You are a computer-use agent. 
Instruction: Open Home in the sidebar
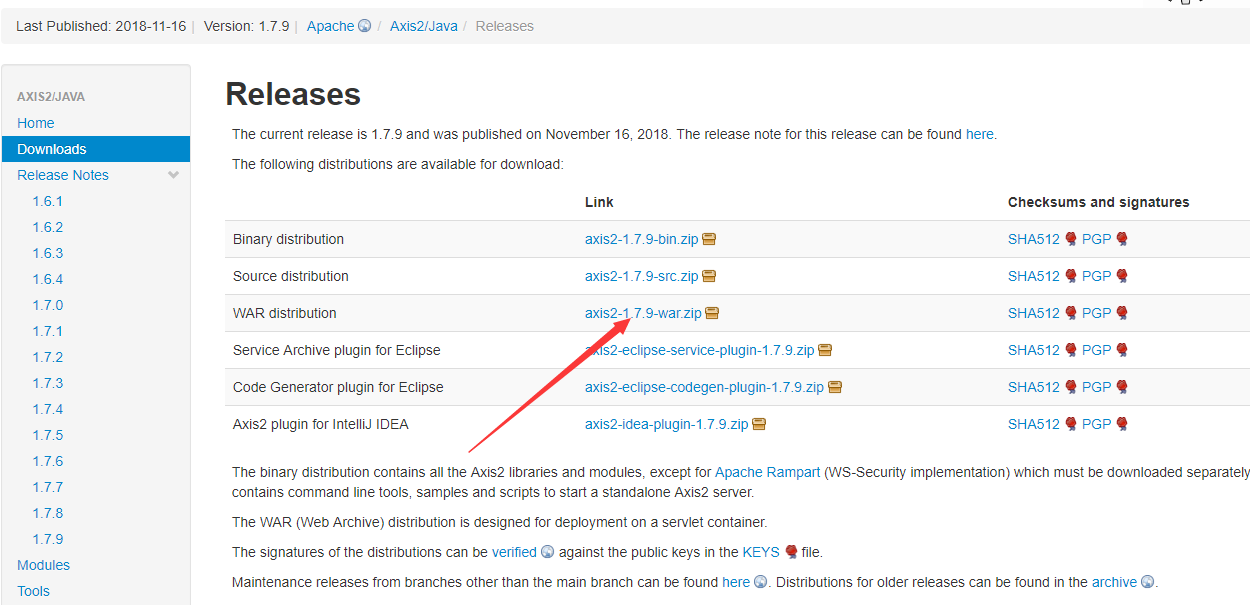(36, 123)
